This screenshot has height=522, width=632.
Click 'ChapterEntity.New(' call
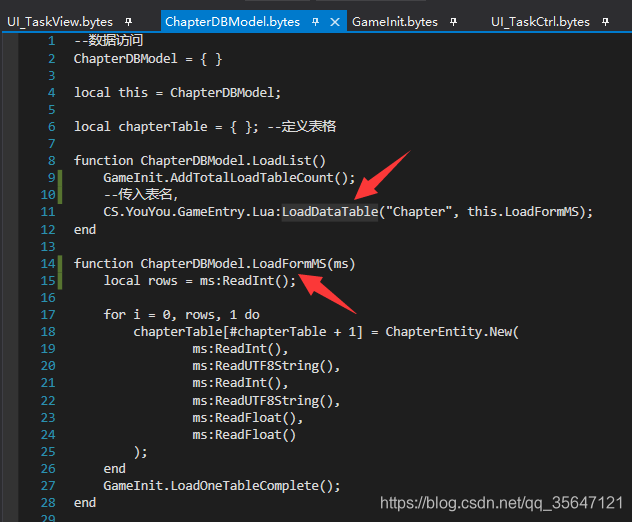click(452, 332)
